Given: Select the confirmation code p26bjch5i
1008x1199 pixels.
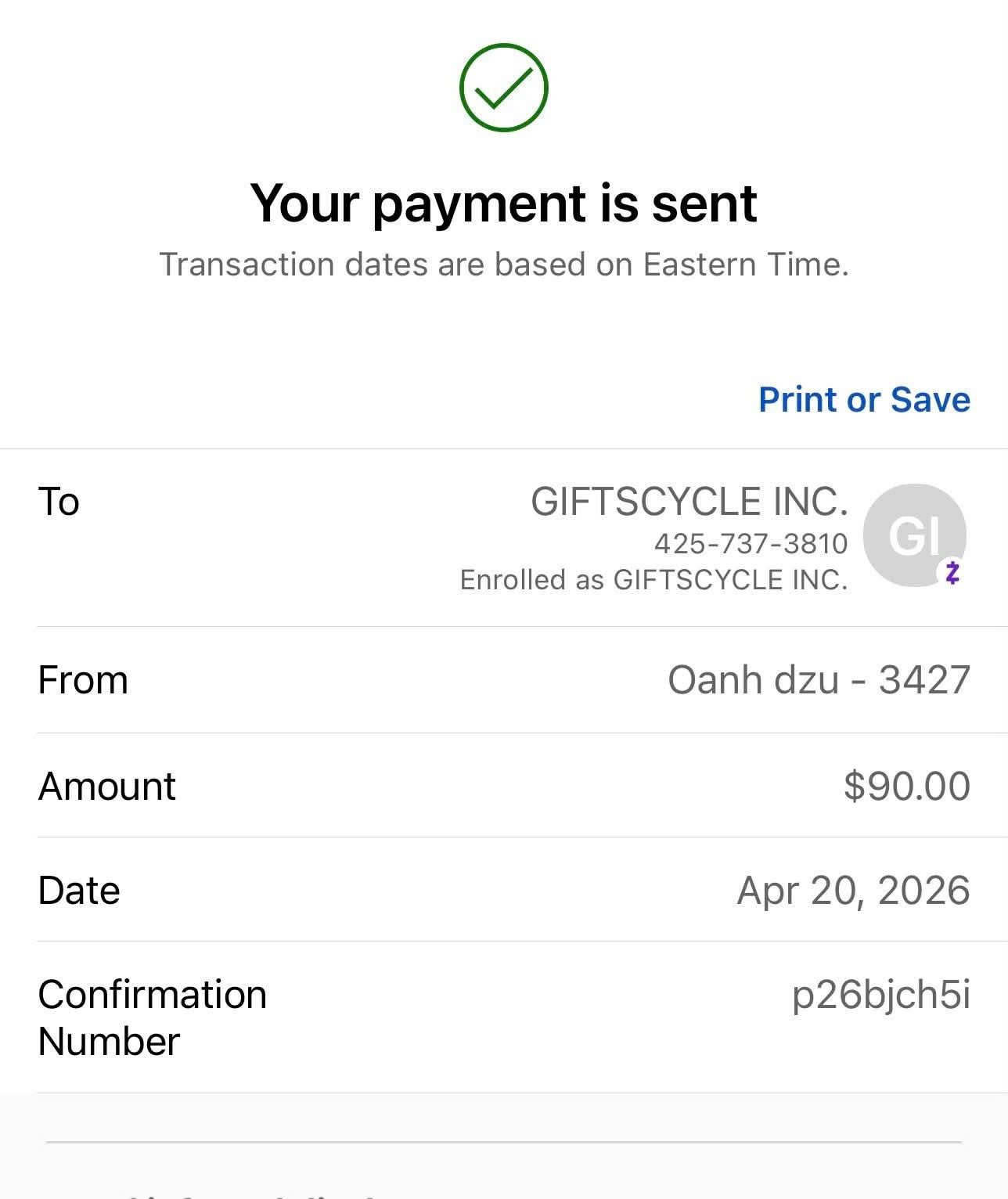Looking at the screenshot, I should 881,995.
